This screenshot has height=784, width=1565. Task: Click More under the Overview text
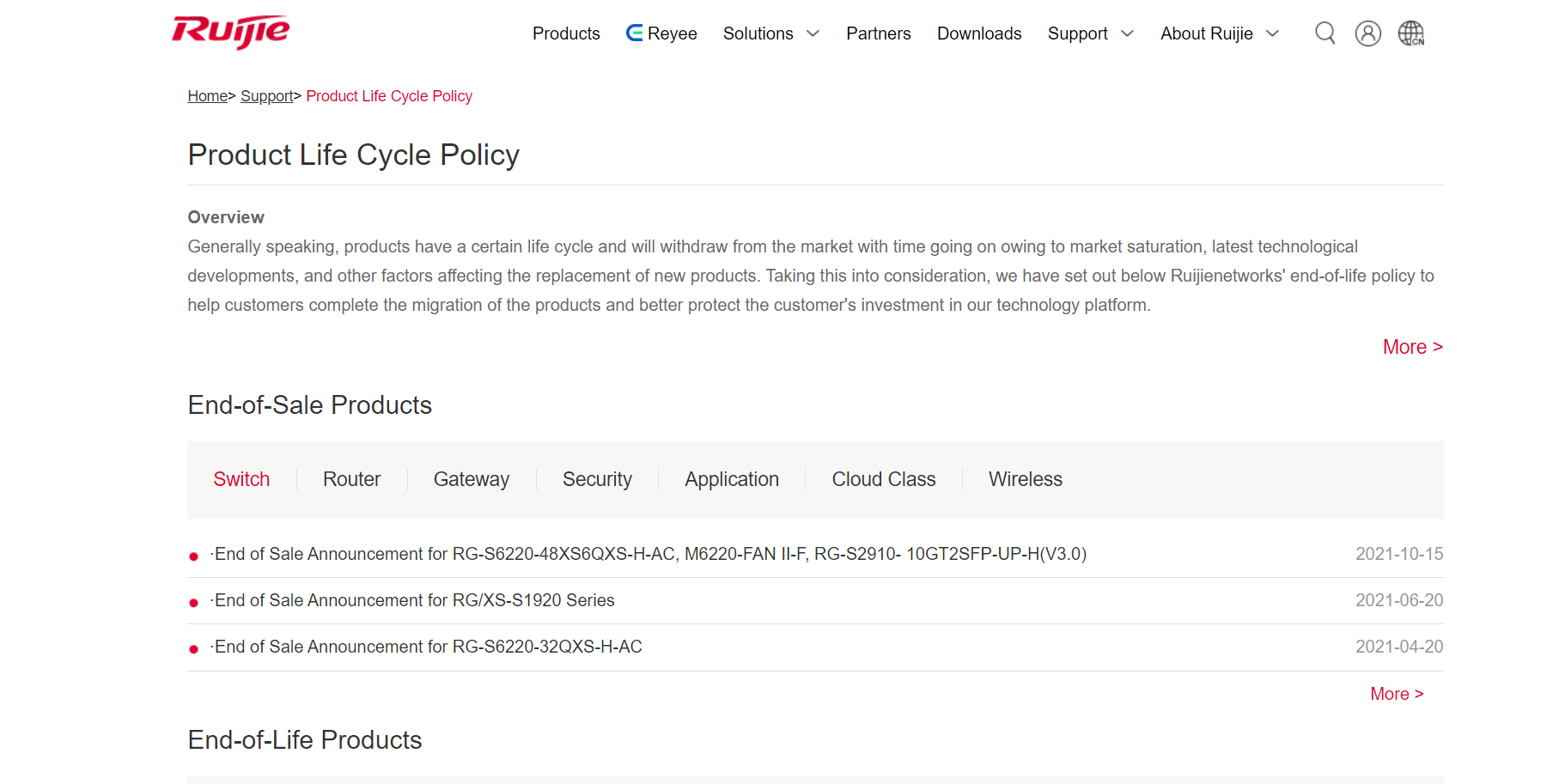click(1413, 347)
